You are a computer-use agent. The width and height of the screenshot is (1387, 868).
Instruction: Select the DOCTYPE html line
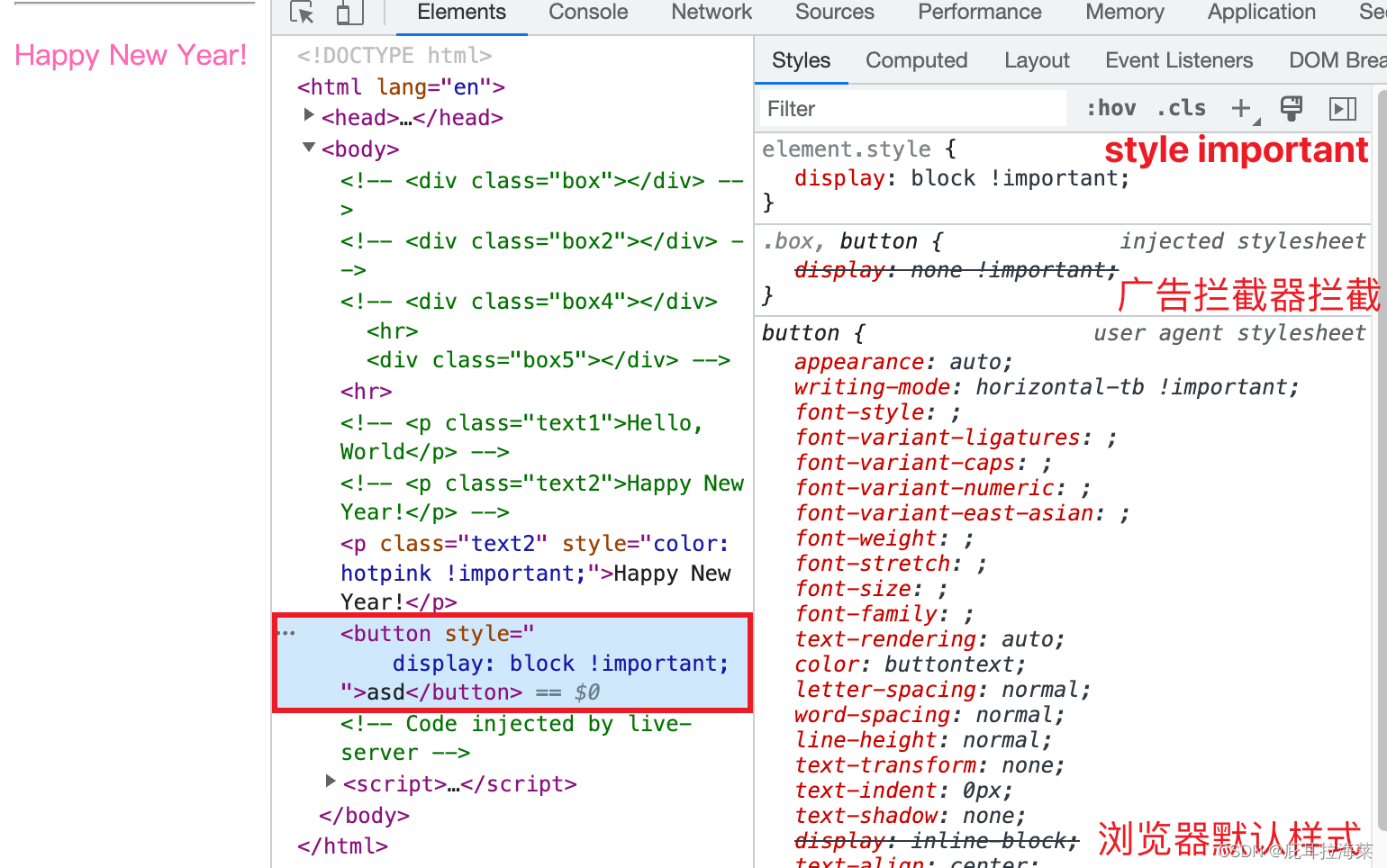coord(394,56)
